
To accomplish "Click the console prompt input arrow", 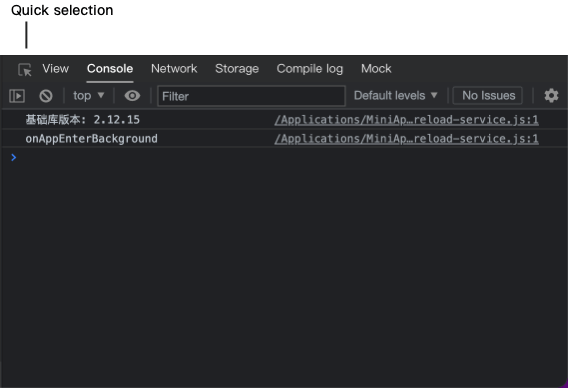I will point(13,158).
